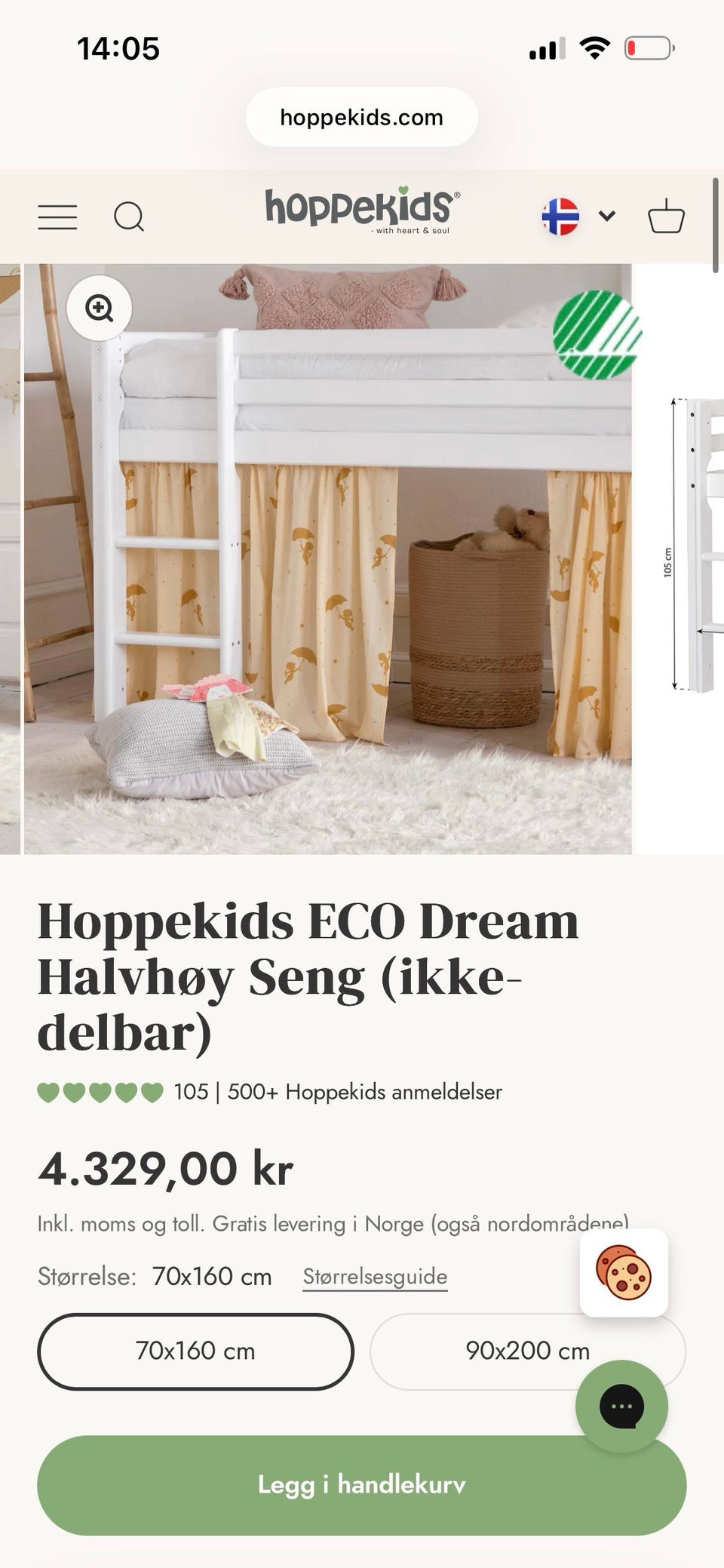Zoom the product image with magnifier button

click(x=99, y=308)
